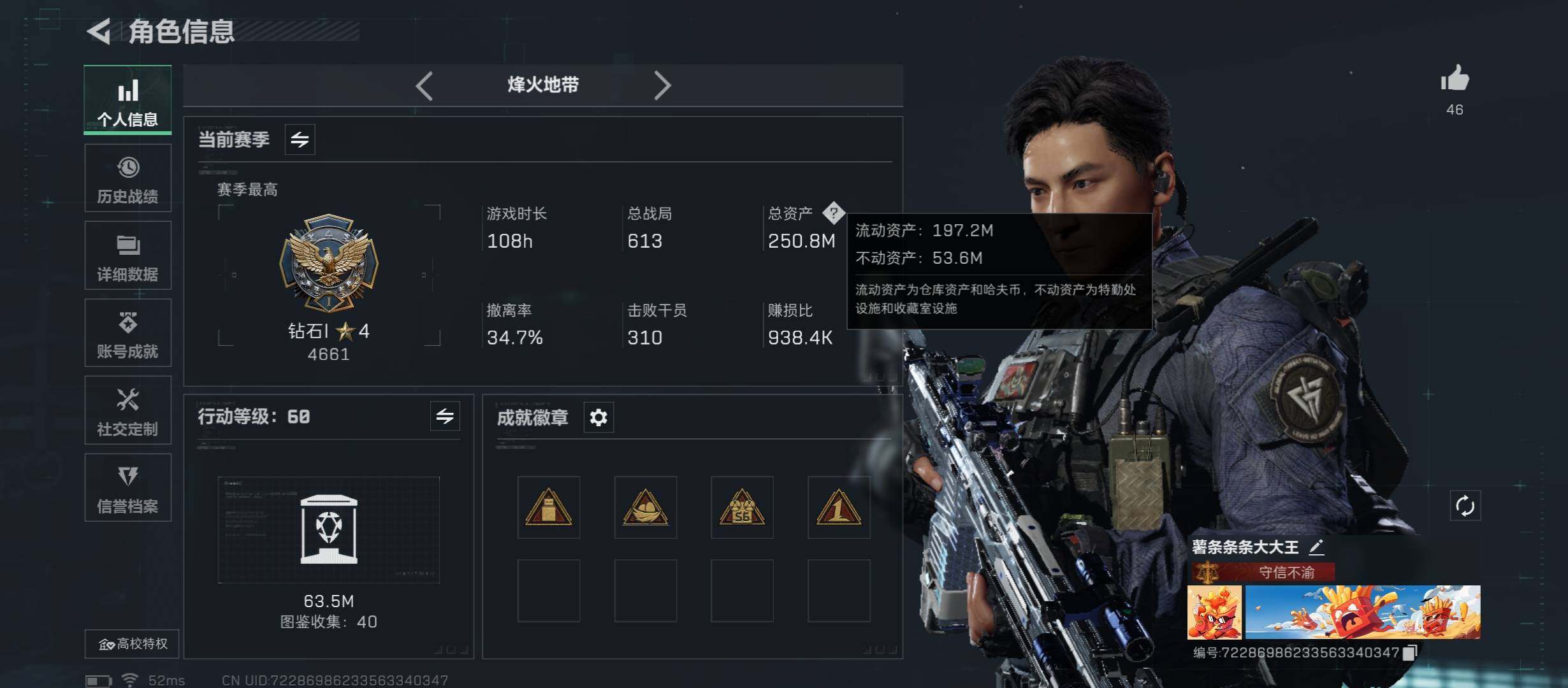Tap the thumbs-up like icon
The image size is (1568, 688).
tap(1455, 79)
